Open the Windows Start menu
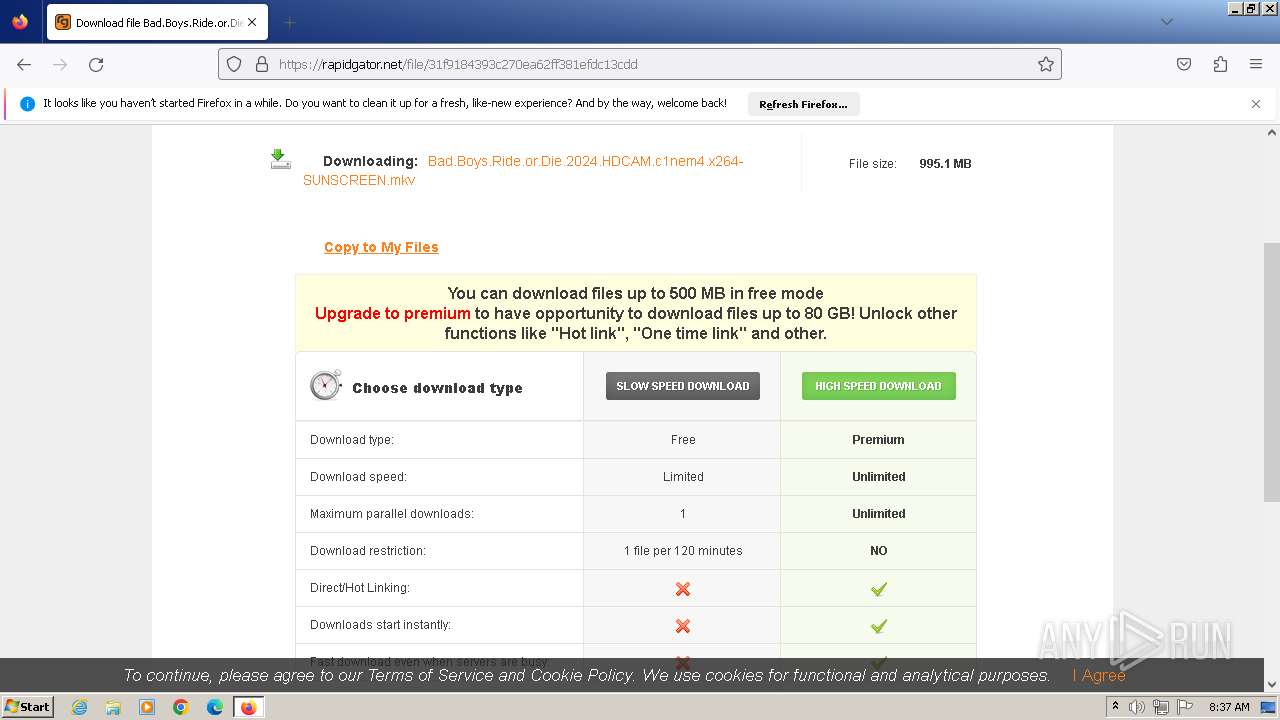 coord(27,706)
